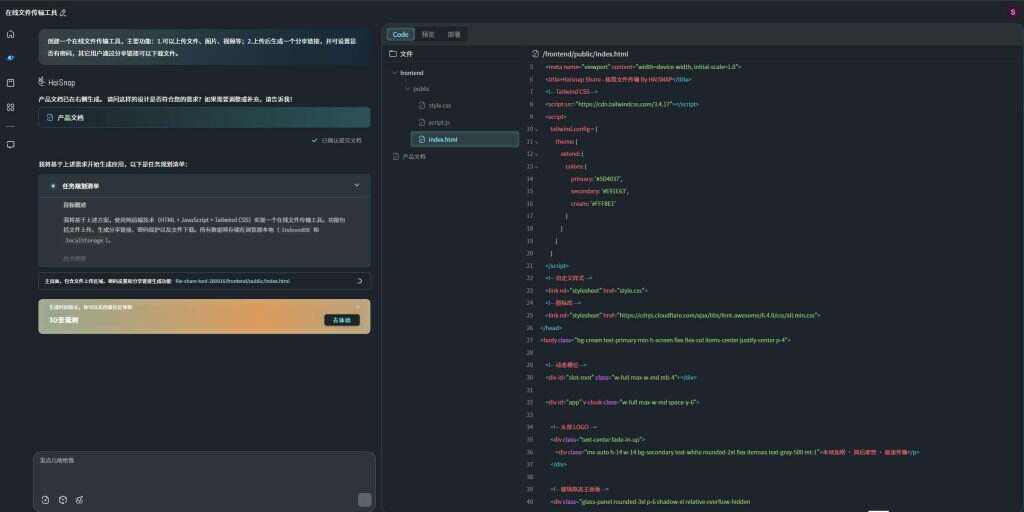This screenshot has width=1024, height=512.
Task: Collapse the 任务规划清单 panel with chevron
Action: 357,185
